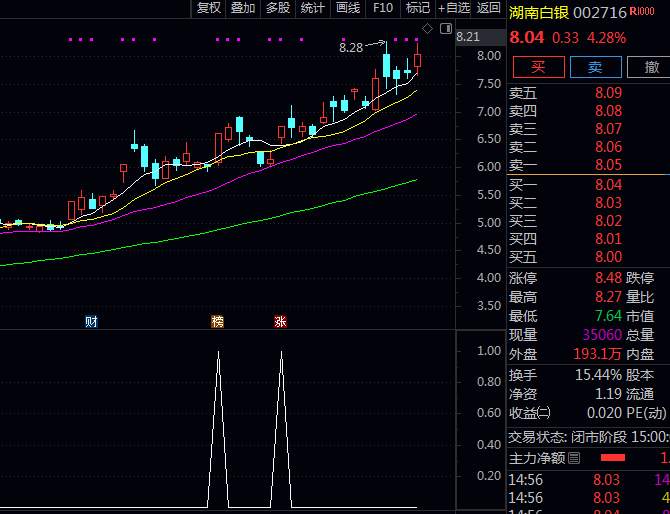The width and height of the screenshot is (670, 514).
Task: Open the 主力净额 detail icon
Action: coord(573,458)
